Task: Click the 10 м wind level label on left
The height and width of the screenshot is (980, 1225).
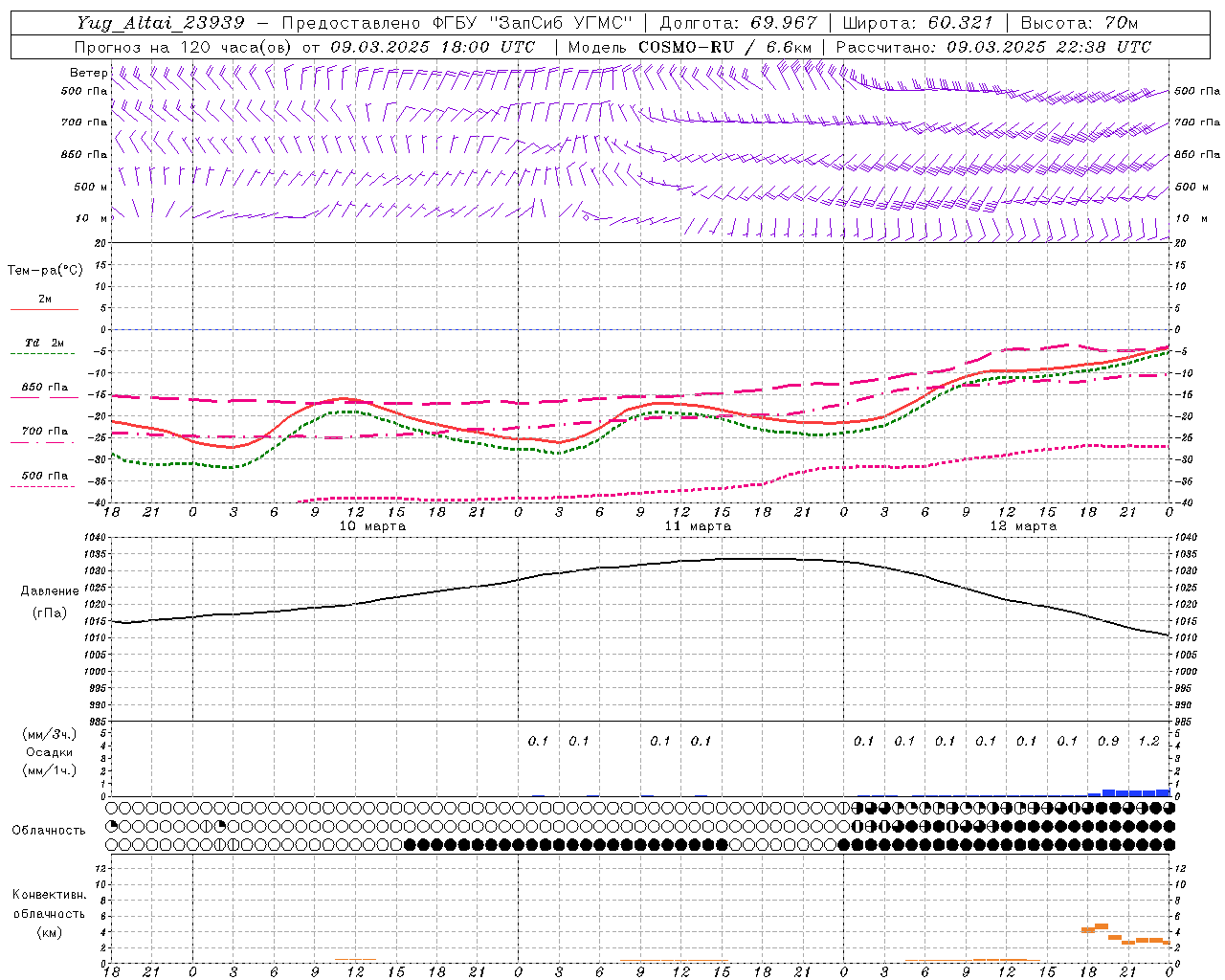Action: click(92, 218)
